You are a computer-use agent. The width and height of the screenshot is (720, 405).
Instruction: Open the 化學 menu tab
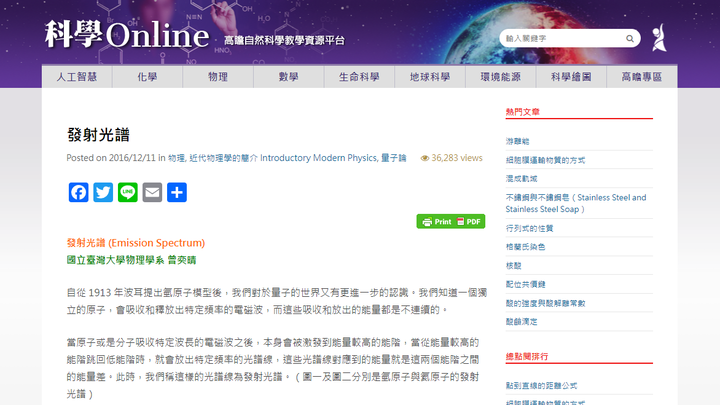click(147, 77)
